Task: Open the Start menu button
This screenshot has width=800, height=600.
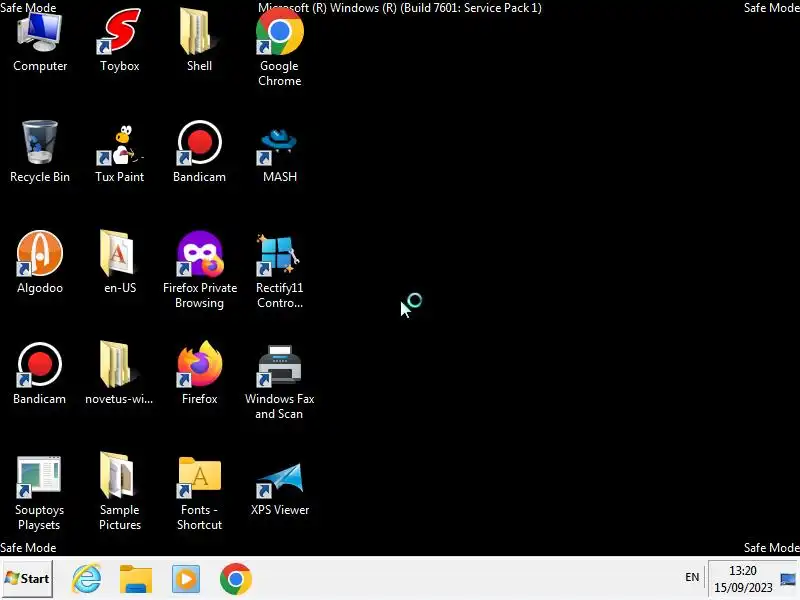Action: (27, 579)
